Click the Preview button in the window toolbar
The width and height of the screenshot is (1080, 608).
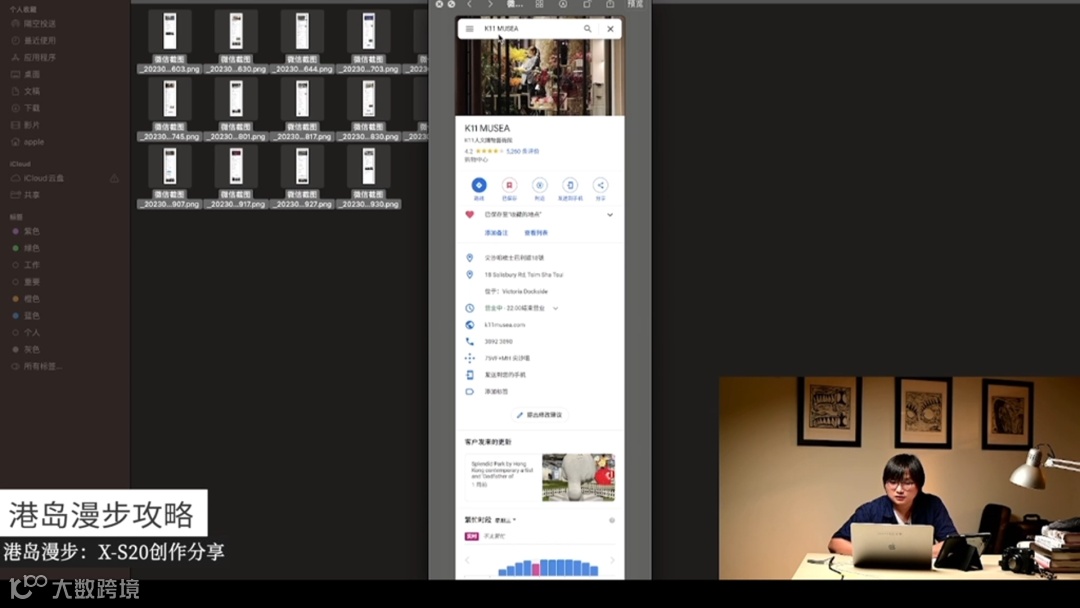[635, 4]
